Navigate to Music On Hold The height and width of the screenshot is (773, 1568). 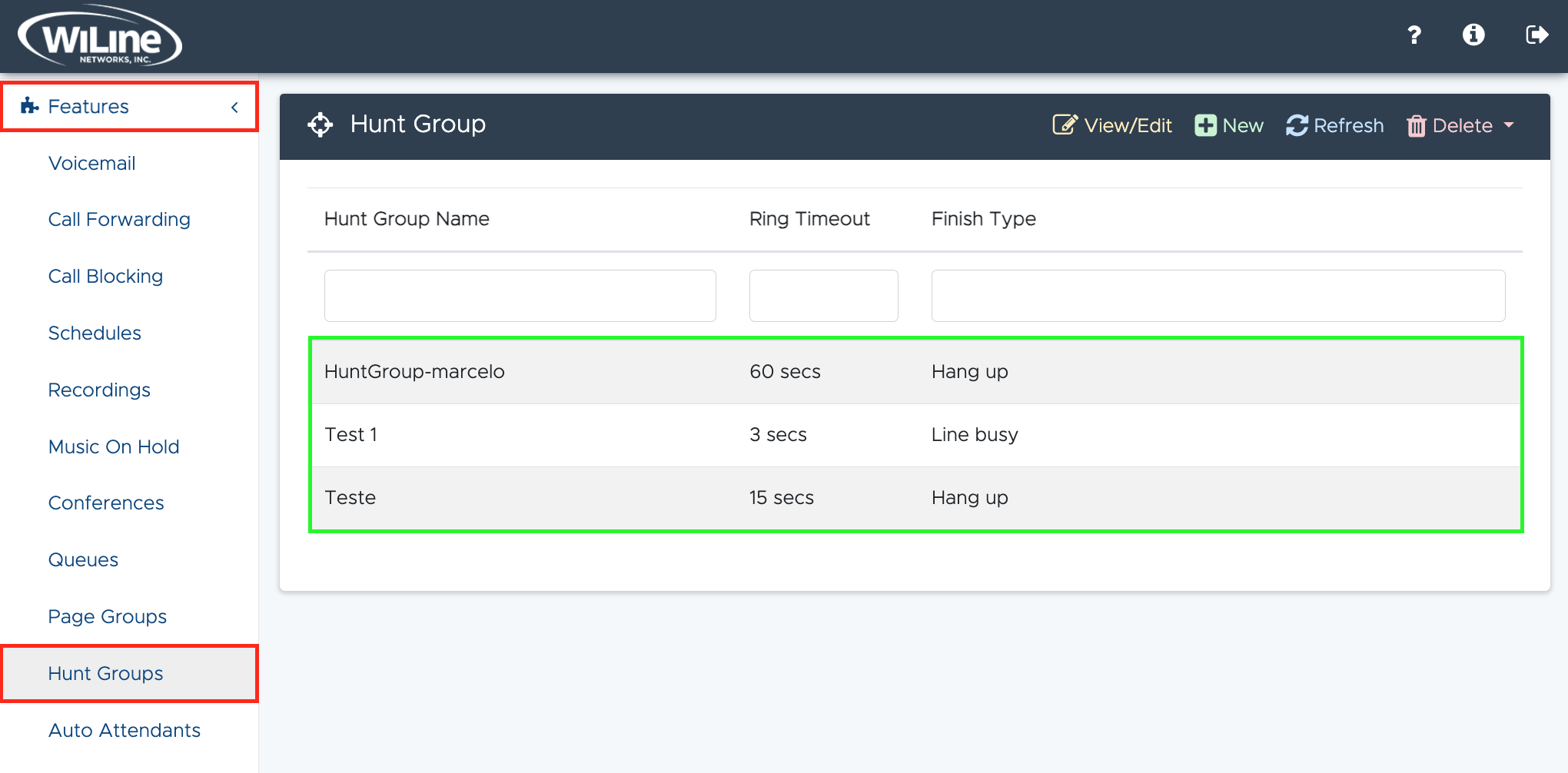pos(114,446)
